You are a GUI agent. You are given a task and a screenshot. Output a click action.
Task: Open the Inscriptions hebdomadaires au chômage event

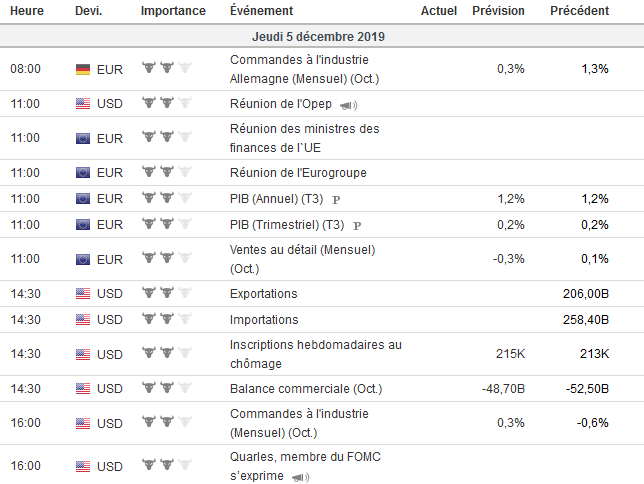(315, 354)
